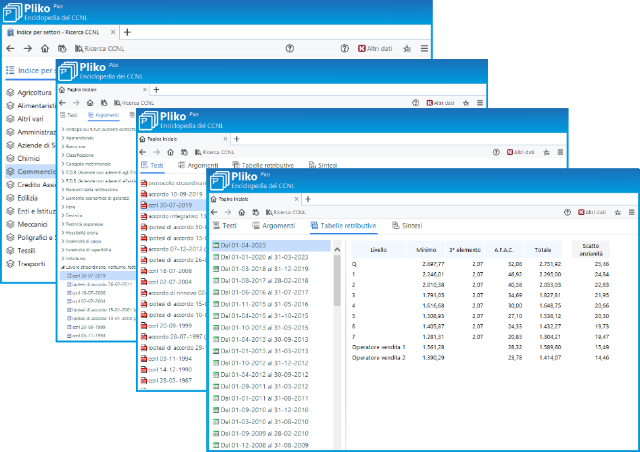640x452 pixels.
Task: Collapse Lavoro straordinario node in second window
Action: click(x=63, y=267)
